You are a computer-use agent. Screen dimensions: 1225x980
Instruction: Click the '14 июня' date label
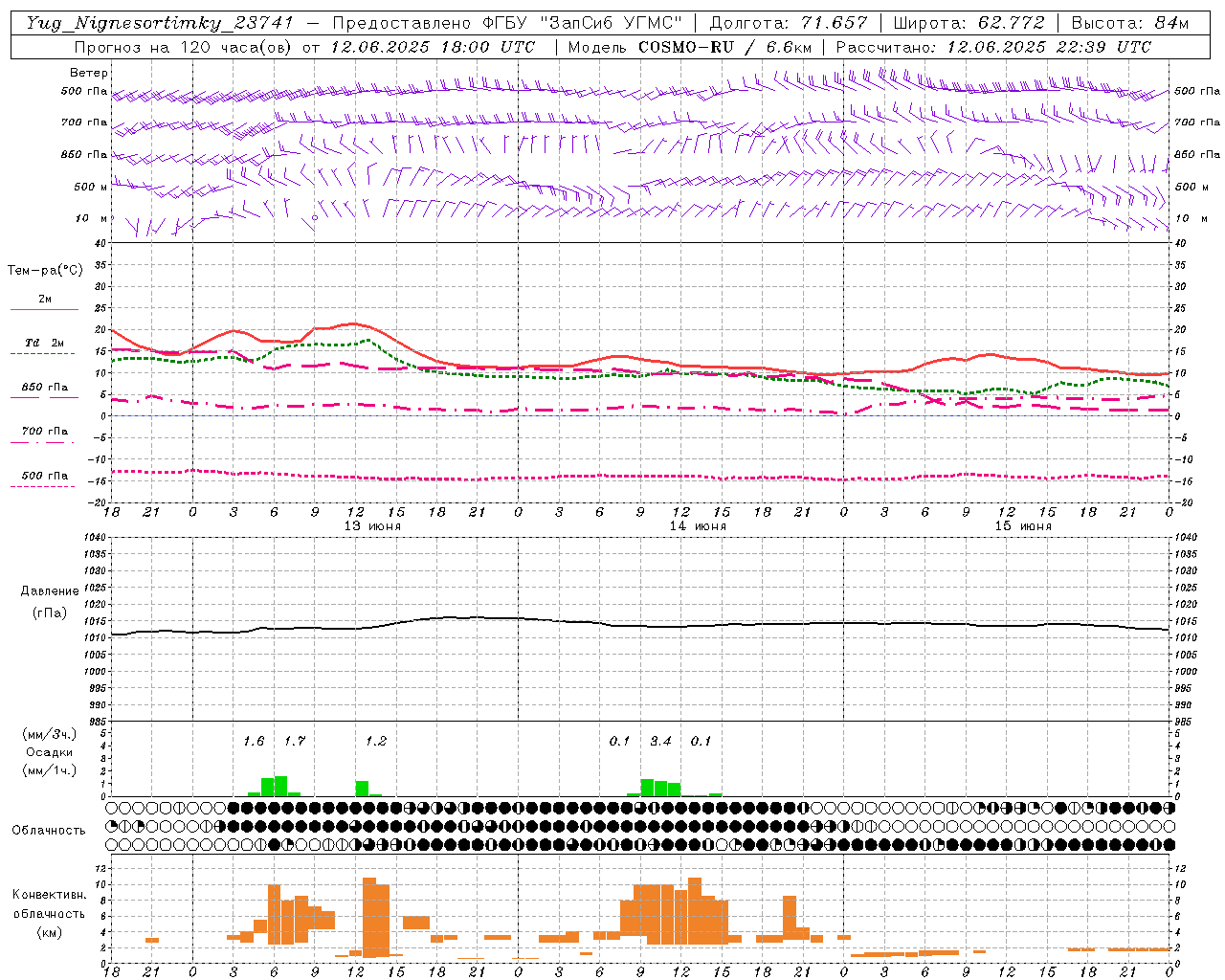698,525
